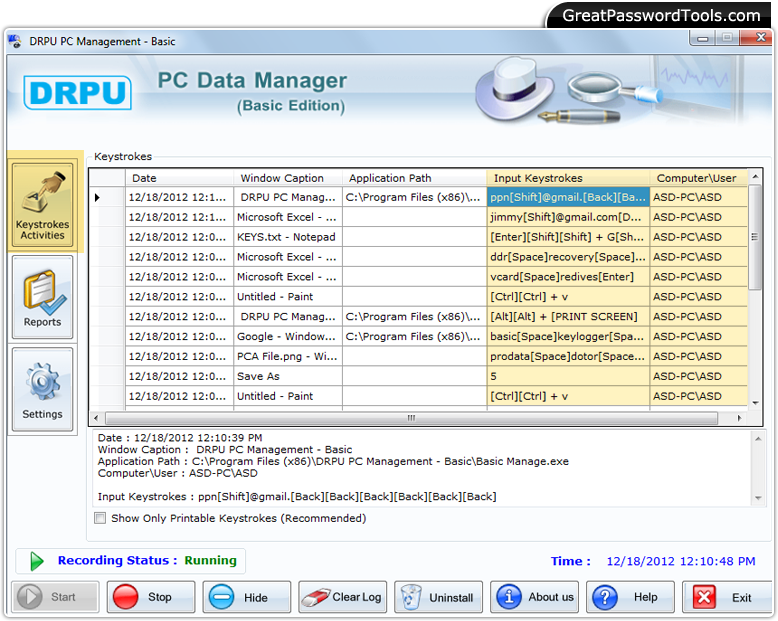This screenshot has width=778, height=621.
Task: Click the greyed Start button
Action: point(55,597)
